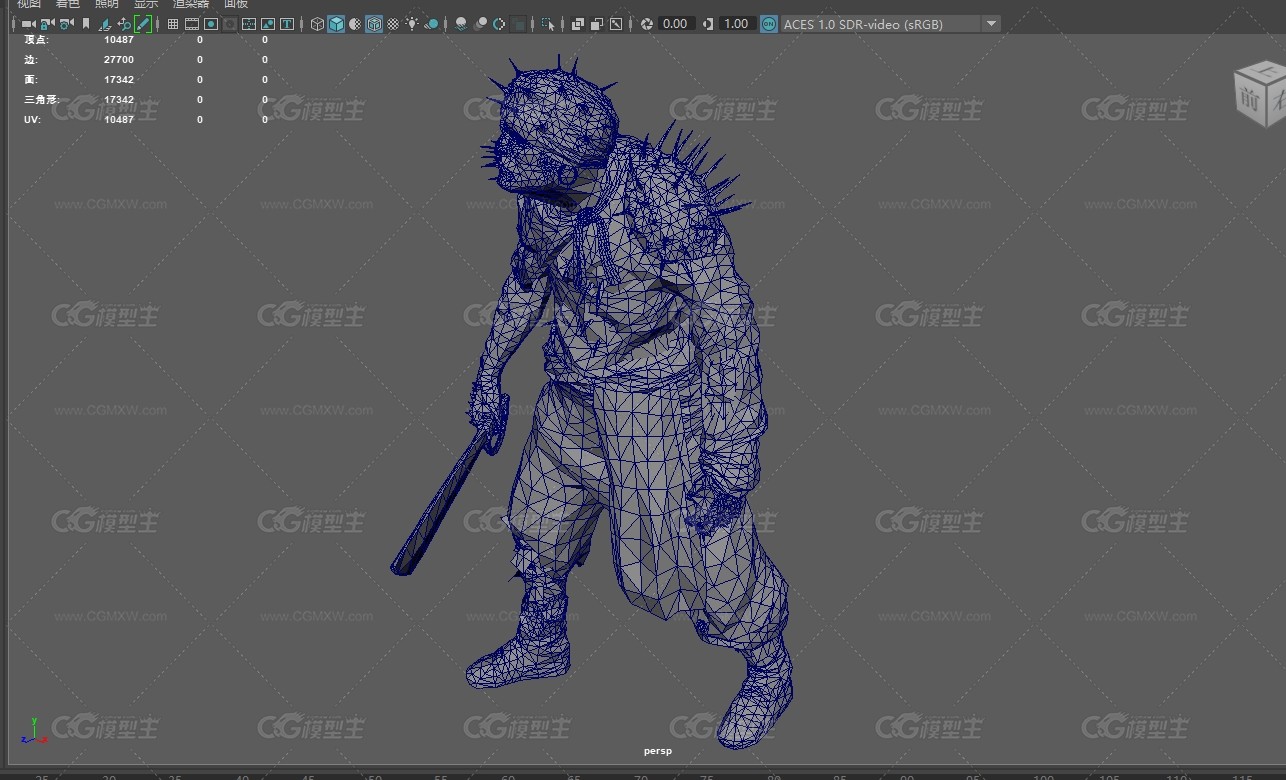
Task: Toggle the Depth of Field icon
Action: [520, 23]
